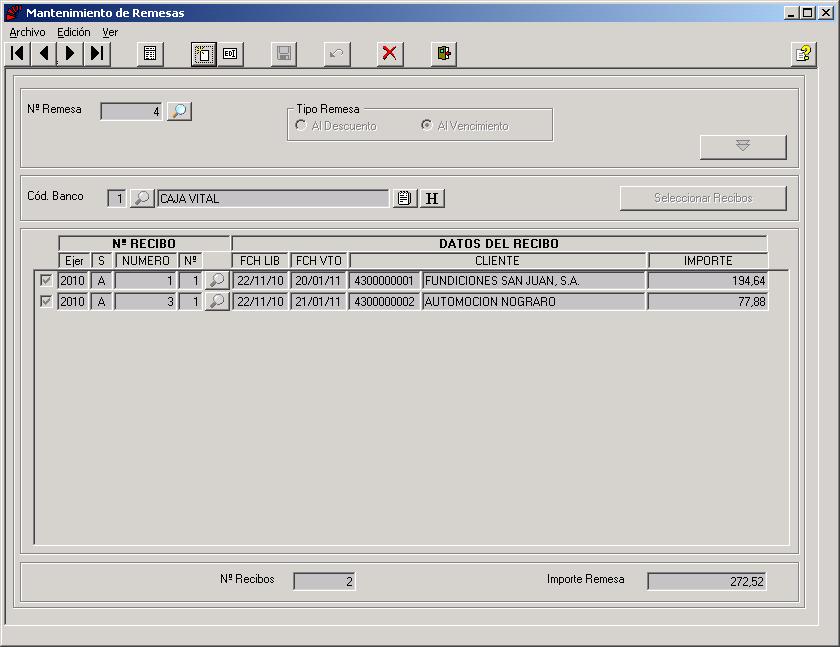Click the Seleccionar Recibos button
The height and width of the screenshot is (647, 840).
703,198
